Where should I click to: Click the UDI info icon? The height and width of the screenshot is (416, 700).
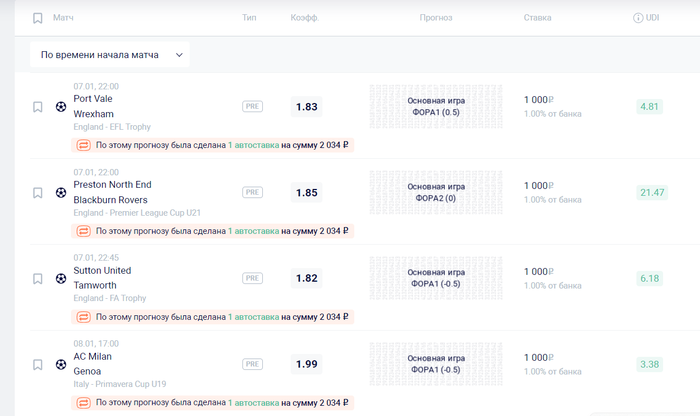pos(638,18)
